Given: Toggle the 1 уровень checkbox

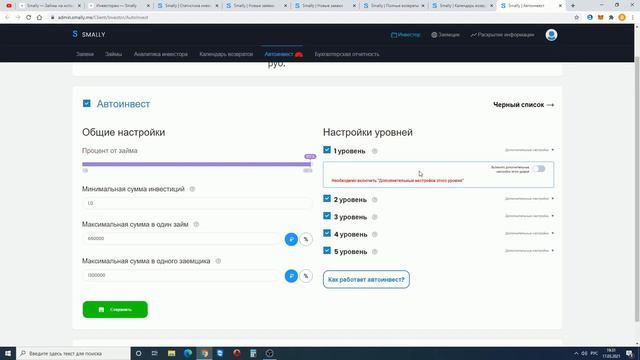Looking at the screenshot, I should [327, 150].
